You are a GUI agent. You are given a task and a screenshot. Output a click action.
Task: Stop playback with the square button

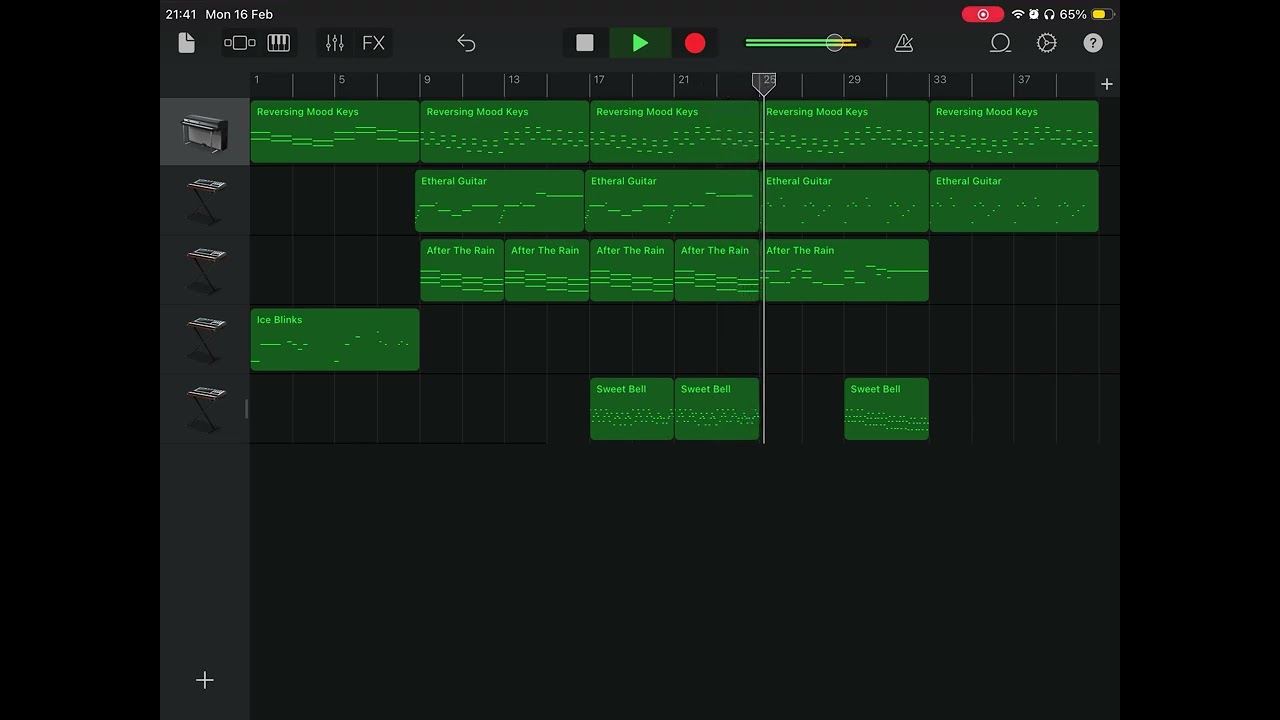coord(585,43)
